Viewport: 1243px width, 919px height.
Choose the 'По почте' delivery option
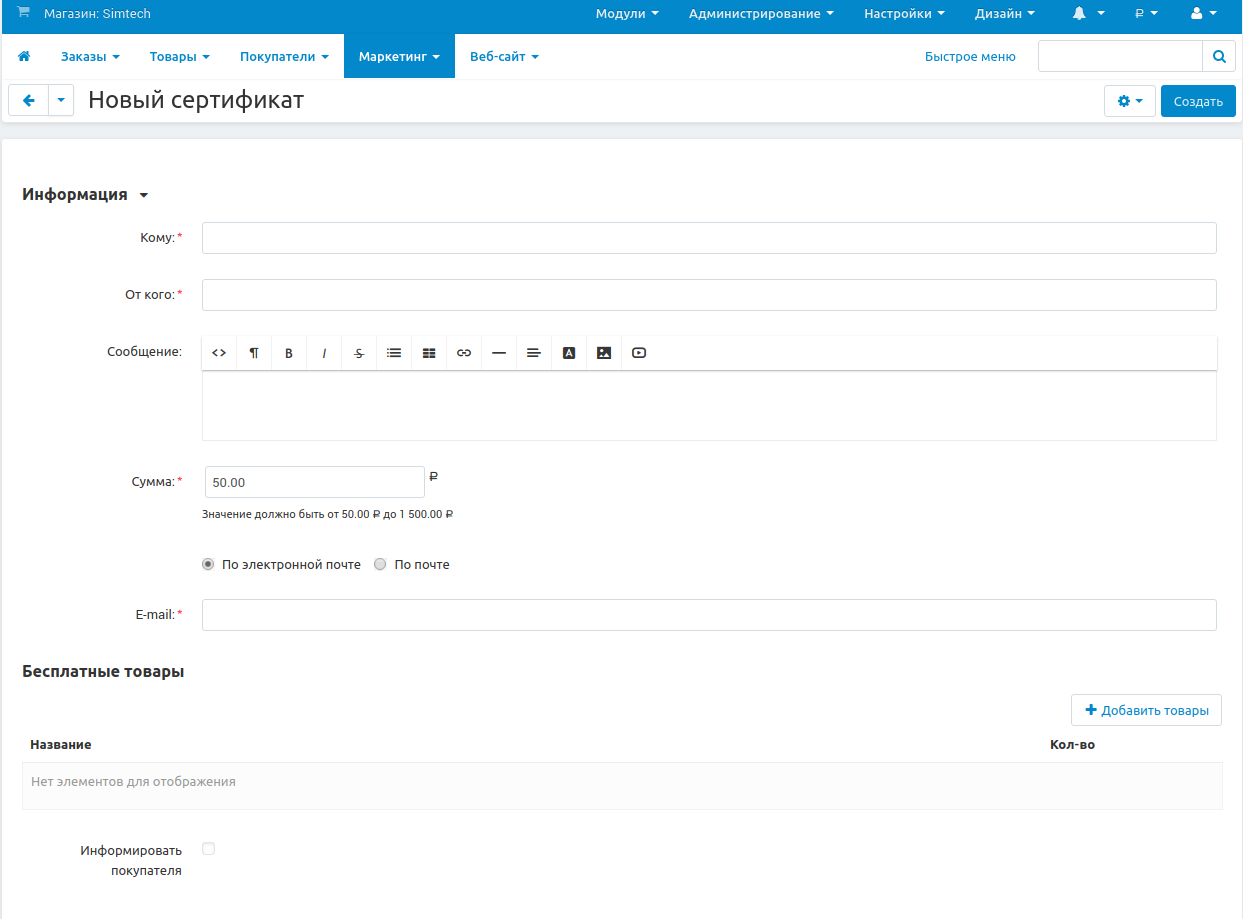pos(380,564)
